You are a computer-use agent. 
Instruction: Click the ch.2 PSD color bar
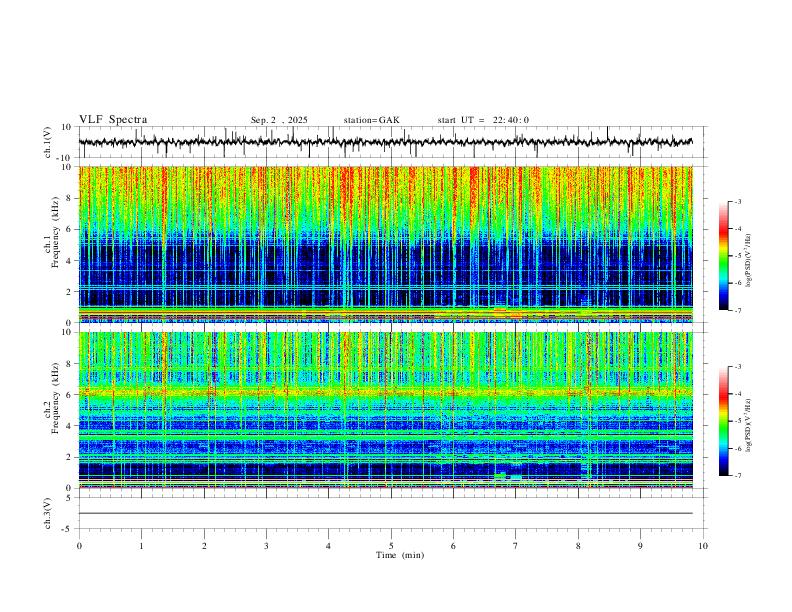pyautogui.click(x=723, y=421)
